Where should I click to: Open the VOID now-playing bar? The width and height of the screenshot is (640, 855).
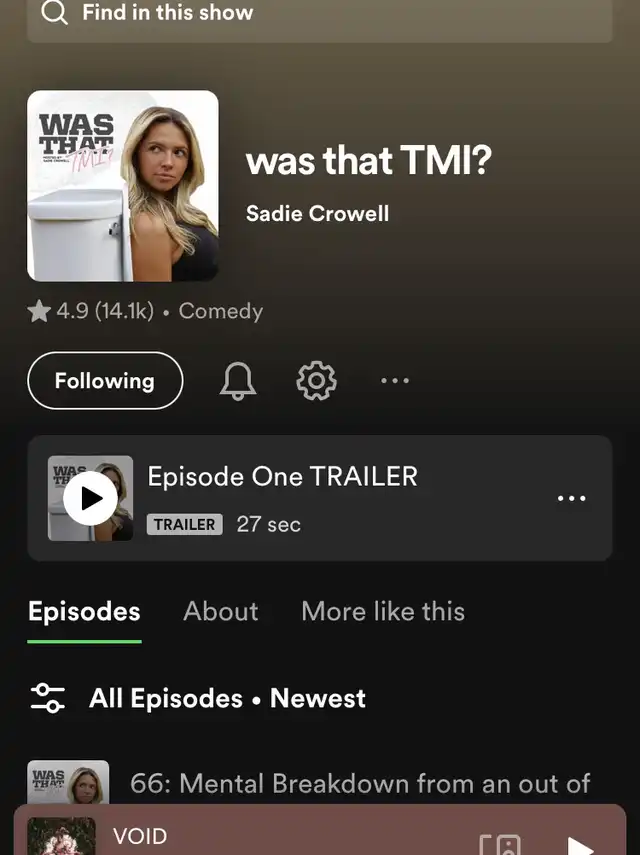(319, 830)
